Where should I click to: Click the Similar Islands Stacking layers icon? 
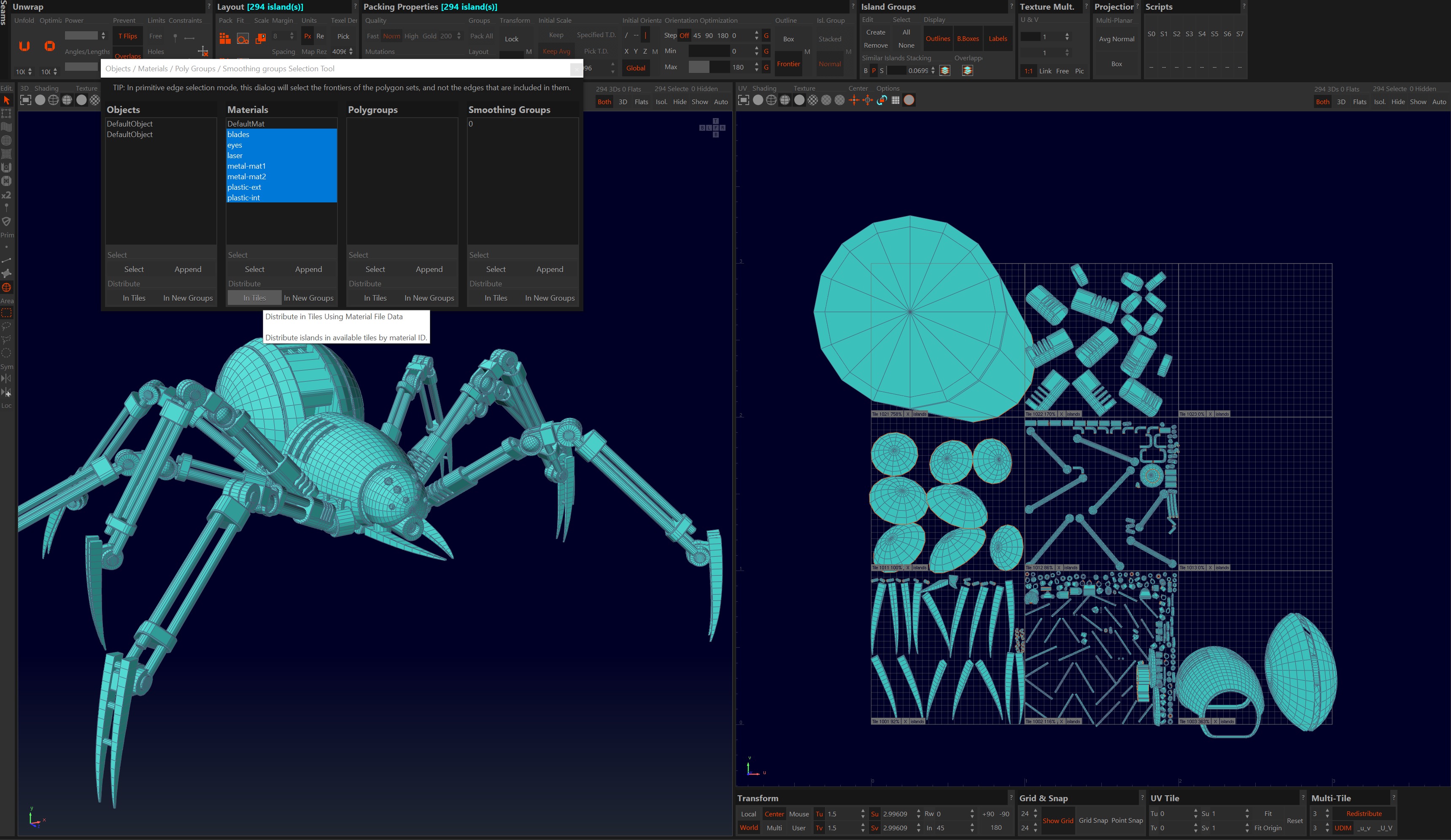point(945,70)
